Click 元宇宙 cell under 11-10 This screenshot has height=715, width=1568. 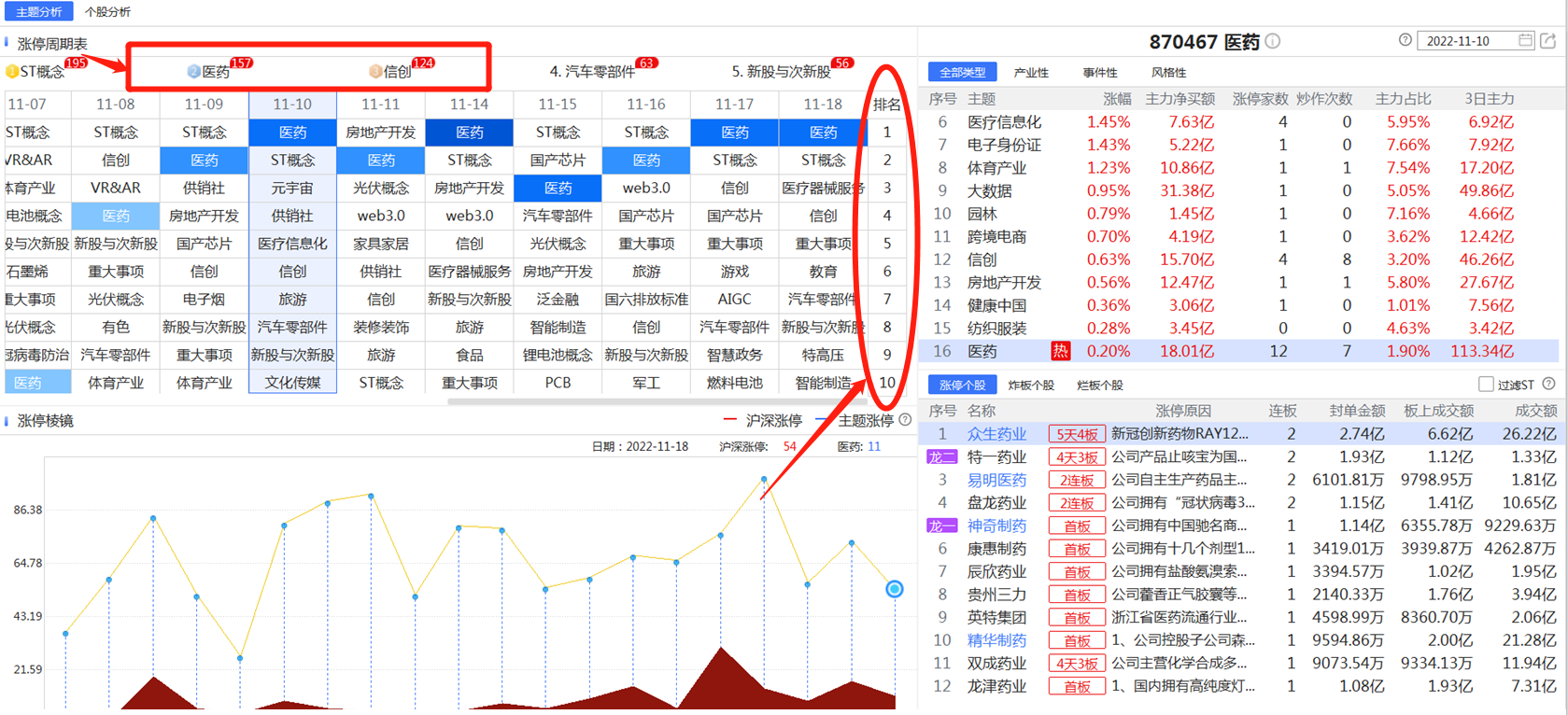pyautogui.click(x=292, y=188)
